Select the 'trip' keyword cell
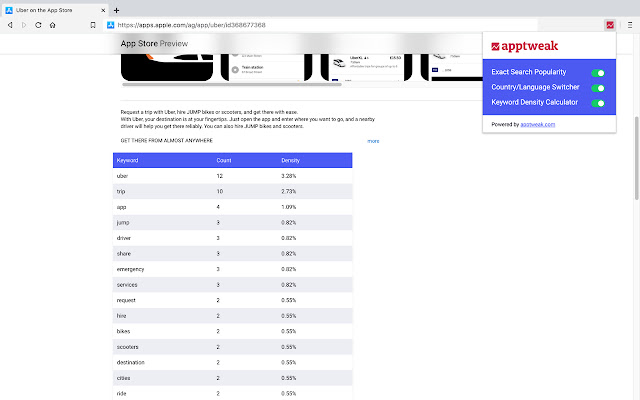The image size is (640, 400). (x=121, y=191)
